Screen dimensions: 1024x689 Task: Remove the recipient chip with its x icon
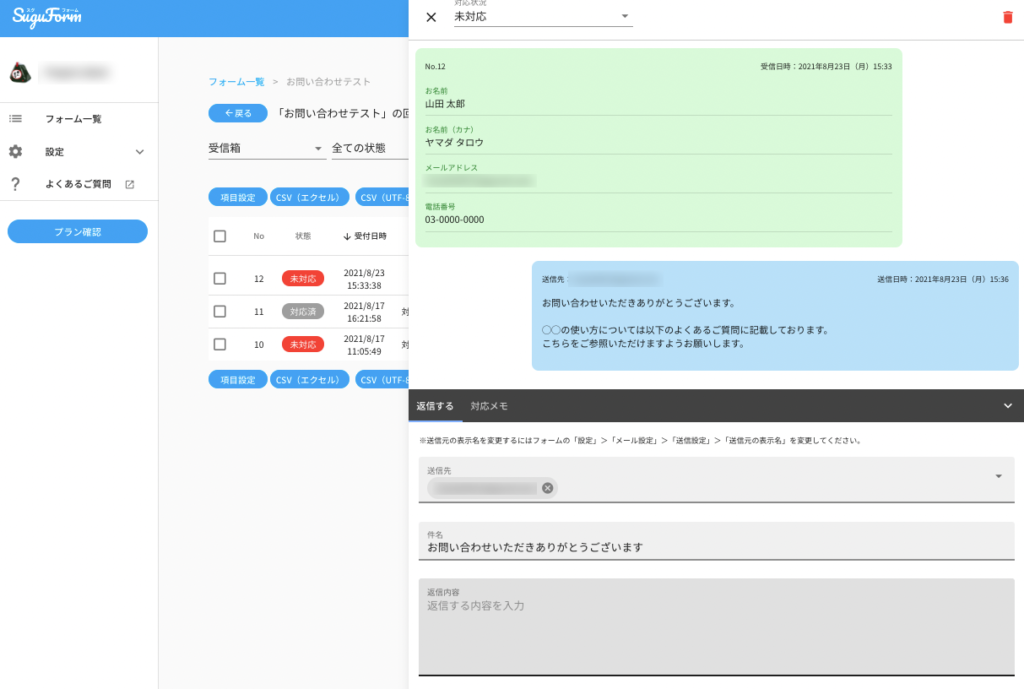point(547,488)
